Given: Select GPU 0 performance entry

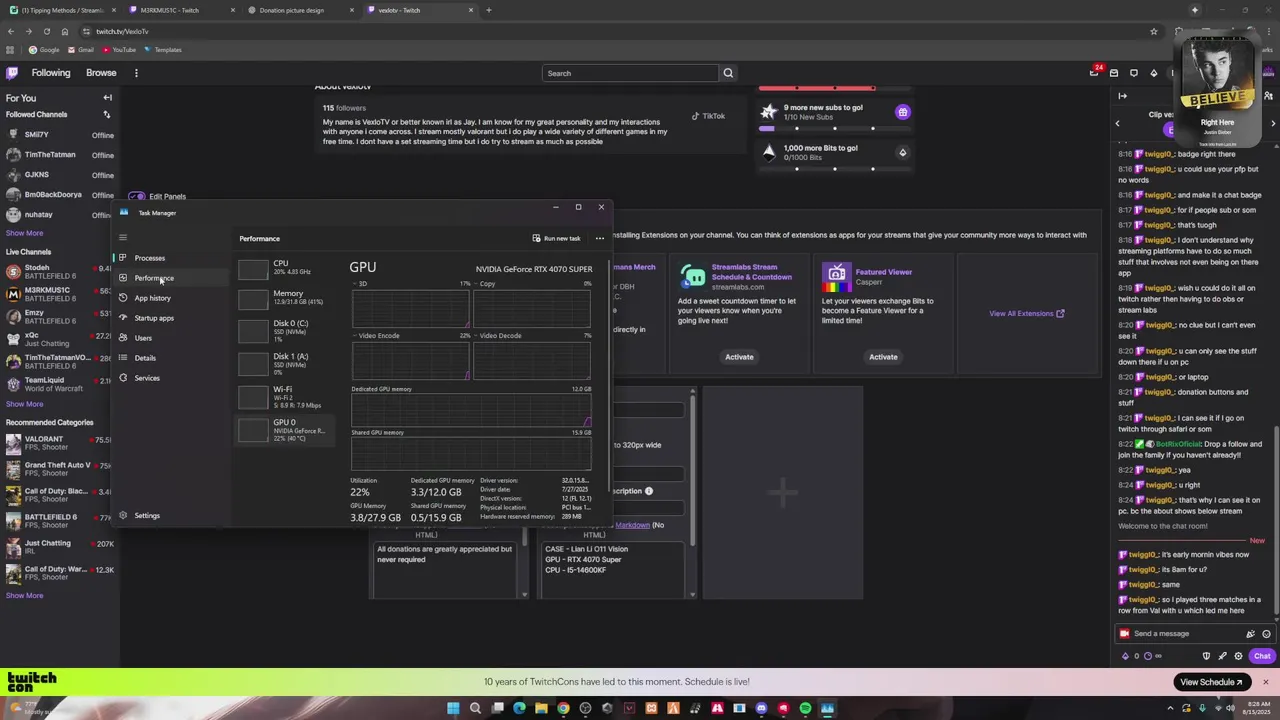Looking at the screenshot, I should click(286, 430).
